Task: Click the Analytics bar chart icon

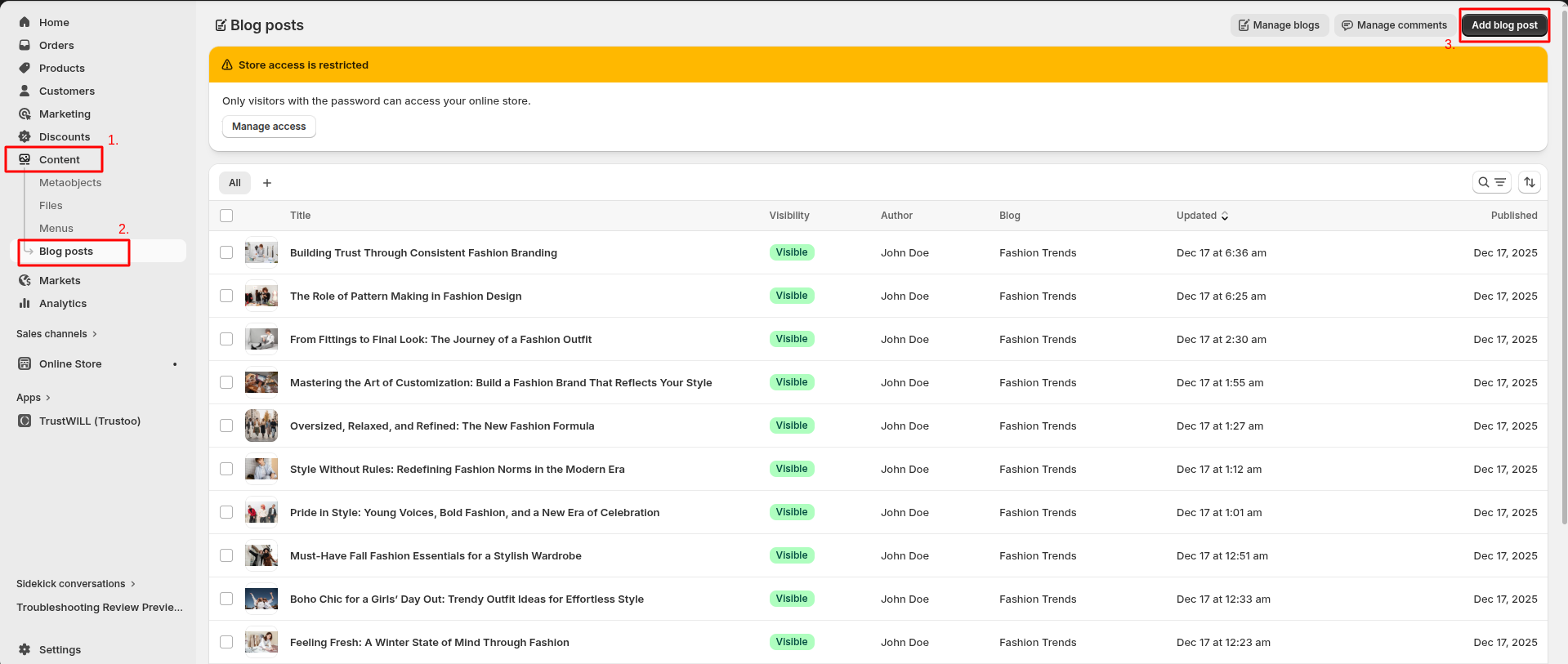Action: pyautogui.click(x=25, y=303)
